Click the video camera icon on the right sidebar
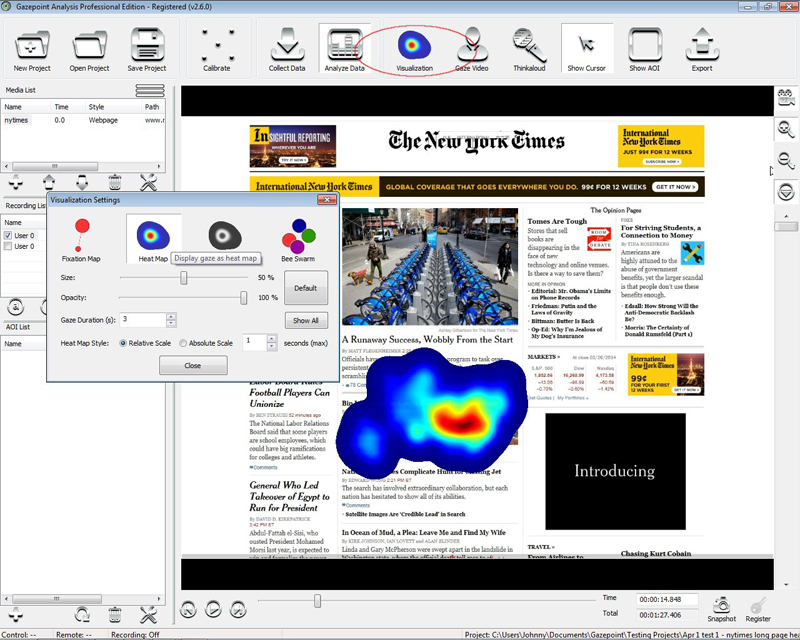 pyautogui.click(x=786, y=96)
